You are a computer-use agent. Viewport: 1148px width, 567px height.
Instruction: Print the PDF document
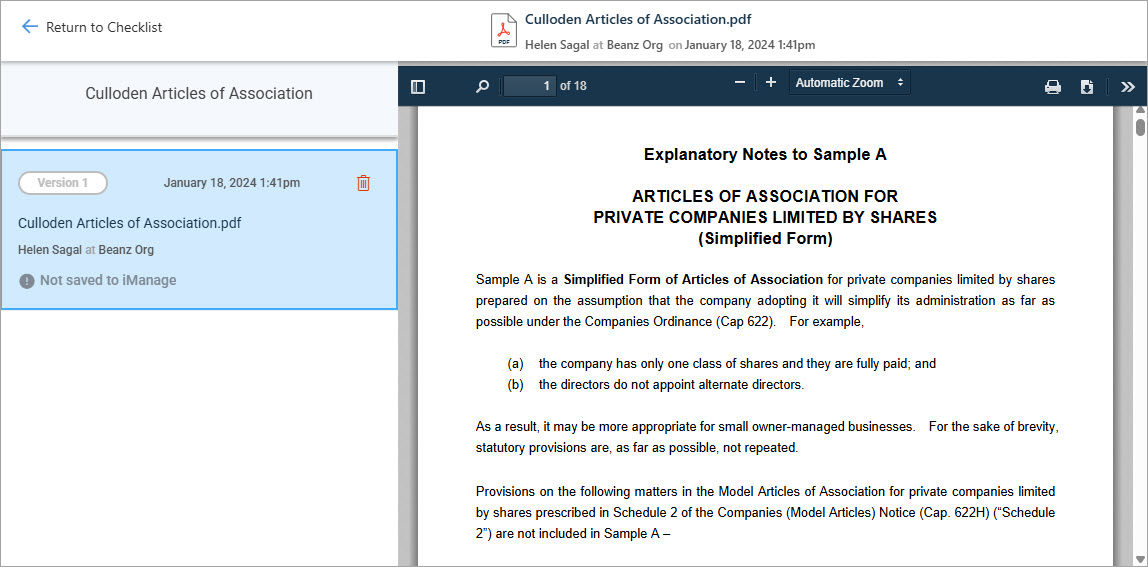coord(1053,87)
